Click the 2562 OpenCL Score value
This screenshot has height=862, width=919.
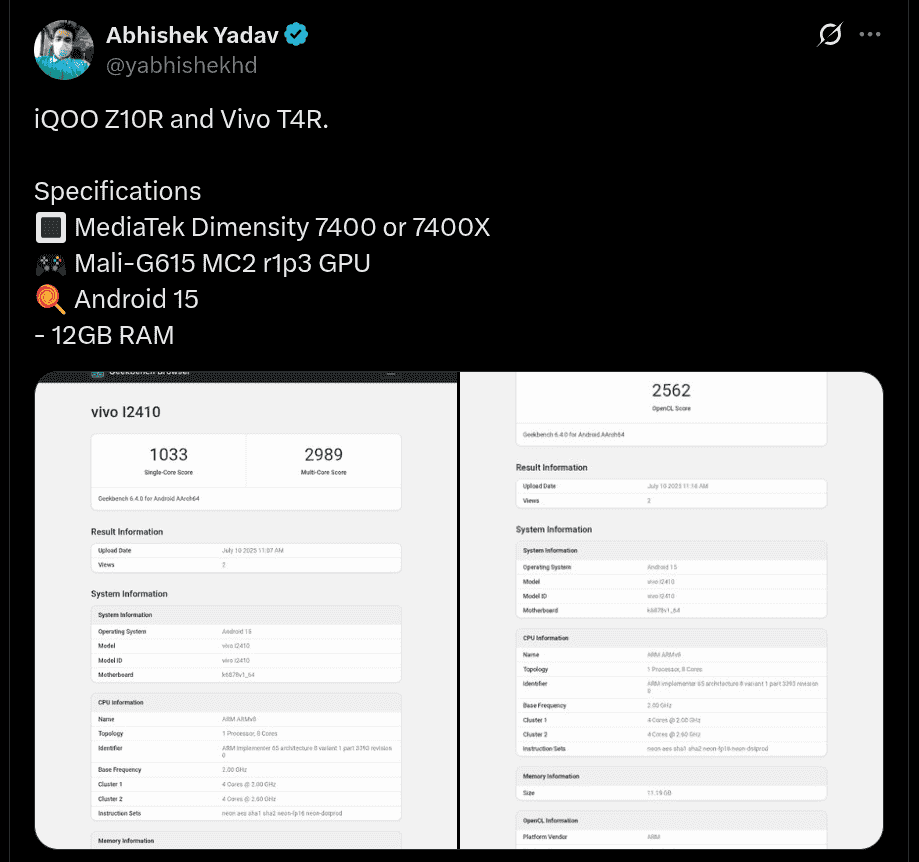[x=671, y=391]
